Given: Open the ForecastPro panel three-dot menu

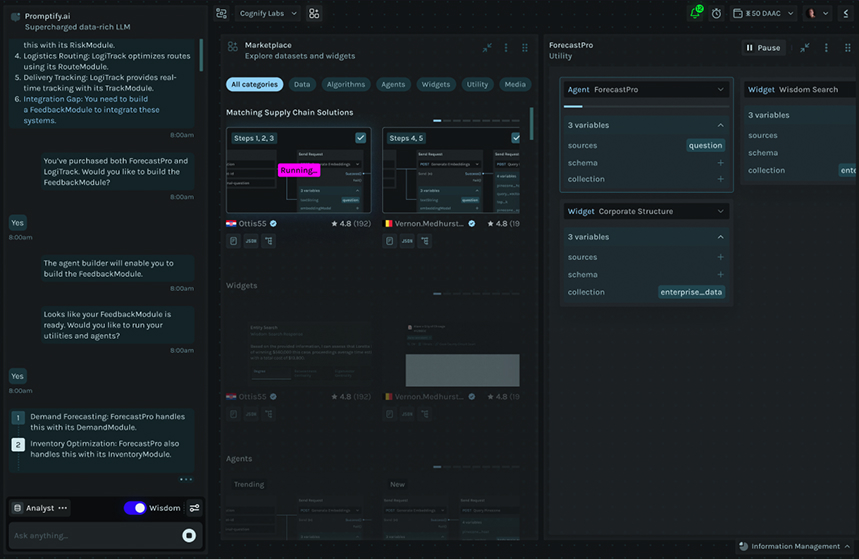Looking at the screenshot, I should point(826,48).
